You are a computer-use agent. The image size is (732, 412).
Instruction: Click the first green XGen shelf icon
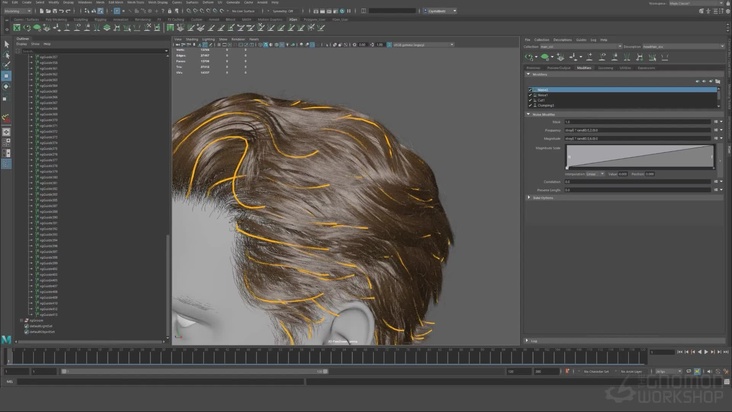pos(17,28)
